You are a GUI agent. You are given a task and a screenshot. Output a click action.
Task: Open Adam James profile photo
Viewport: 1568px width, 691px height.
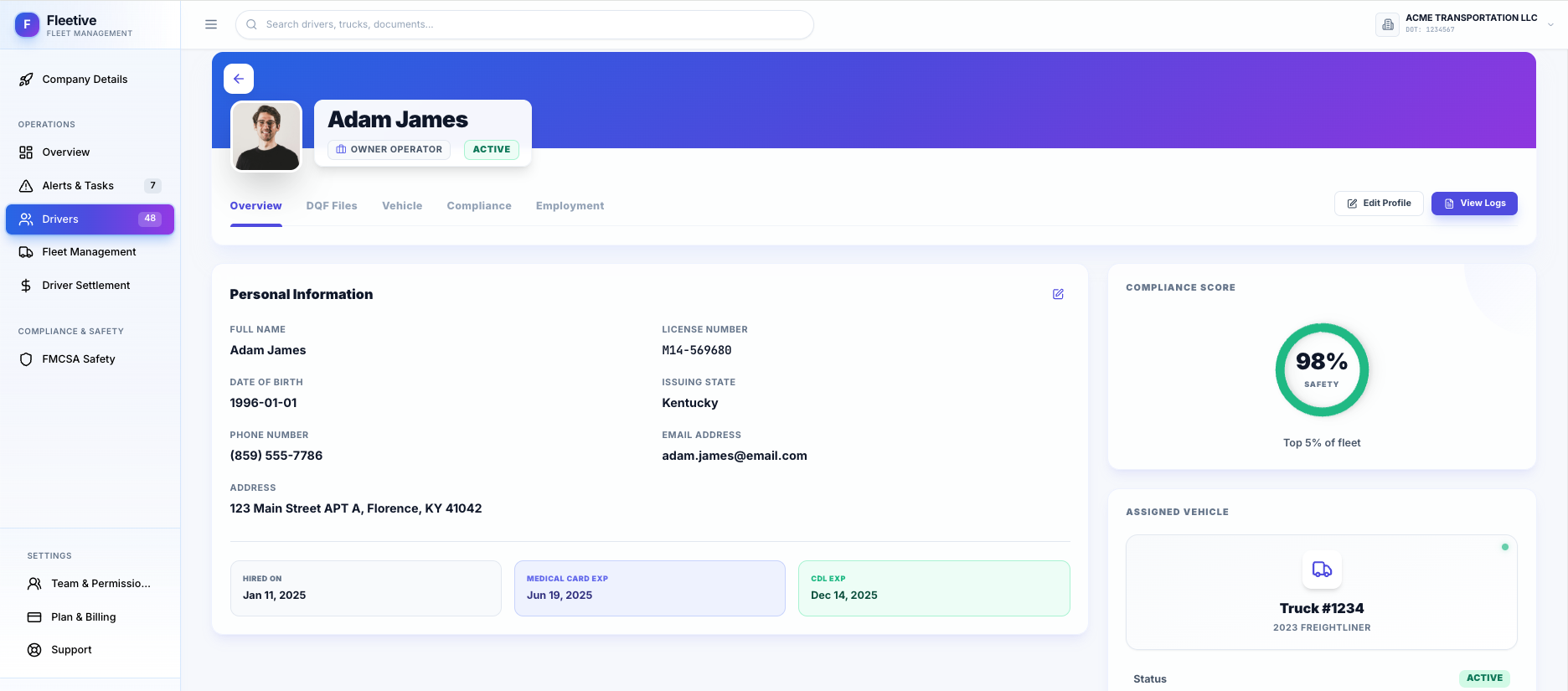(x=266, y=137)
